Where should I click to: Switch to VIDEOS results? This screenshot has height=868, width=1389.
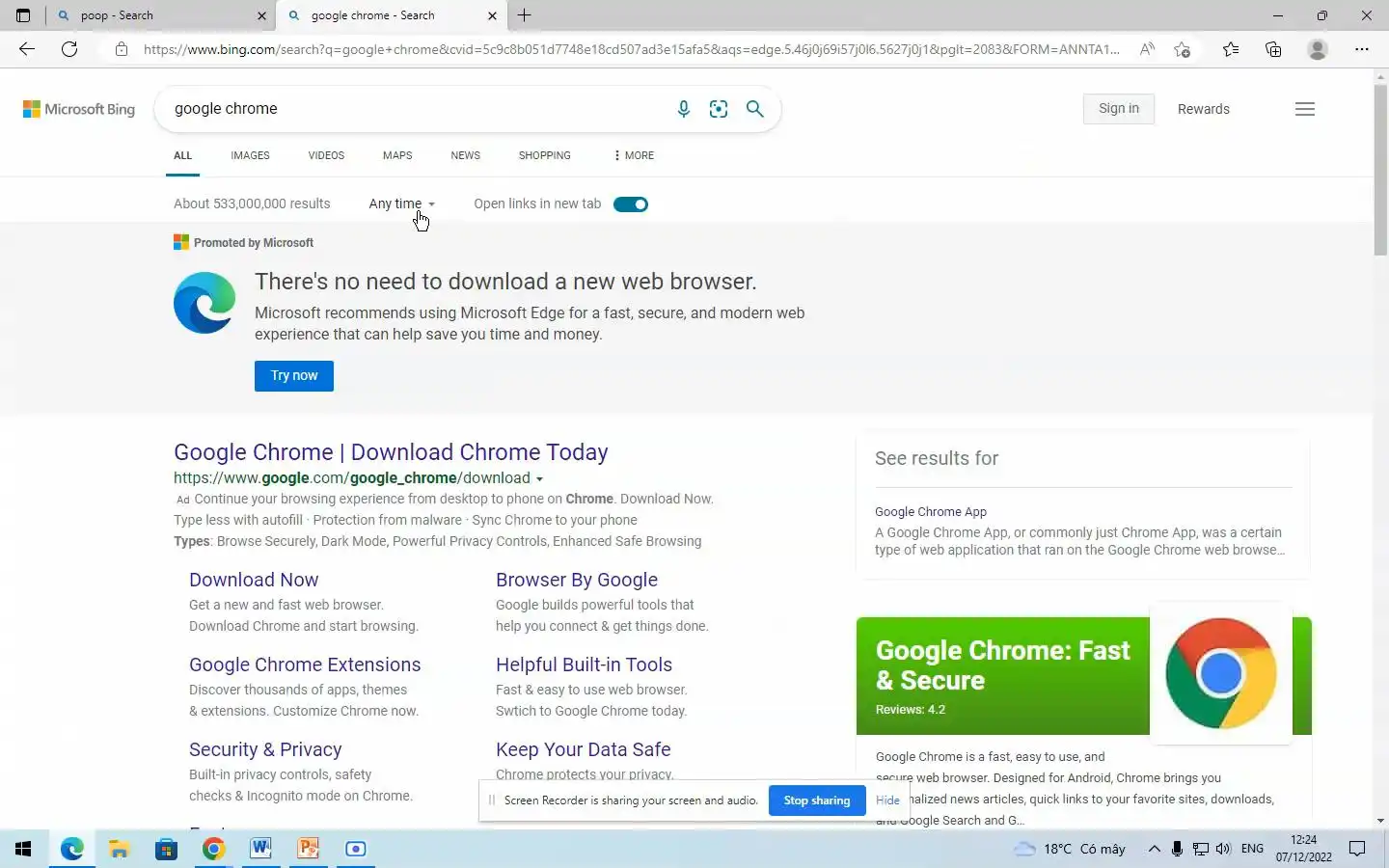(326, 155)
